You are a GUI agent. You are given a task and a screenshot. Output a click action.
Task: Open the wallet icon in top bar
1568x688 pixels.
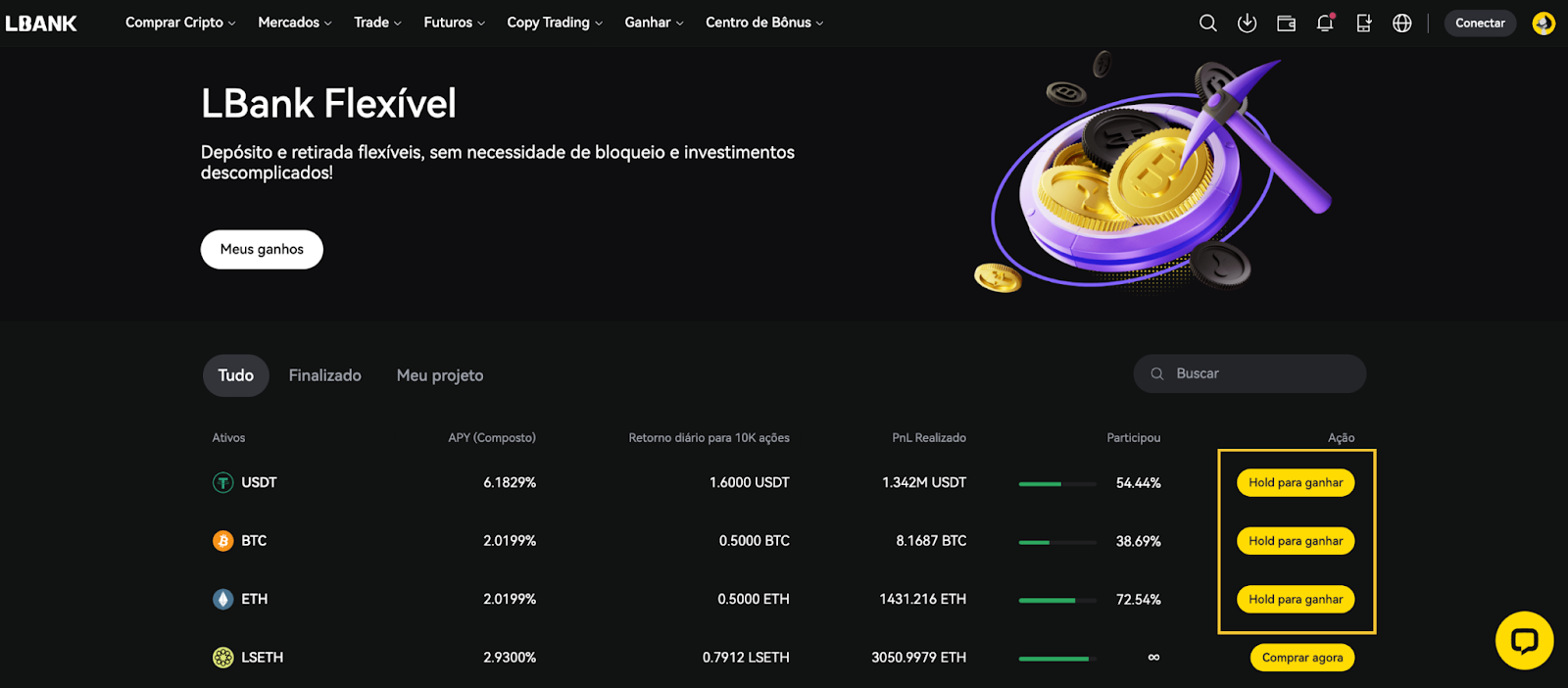click(x=1286, y=23)
